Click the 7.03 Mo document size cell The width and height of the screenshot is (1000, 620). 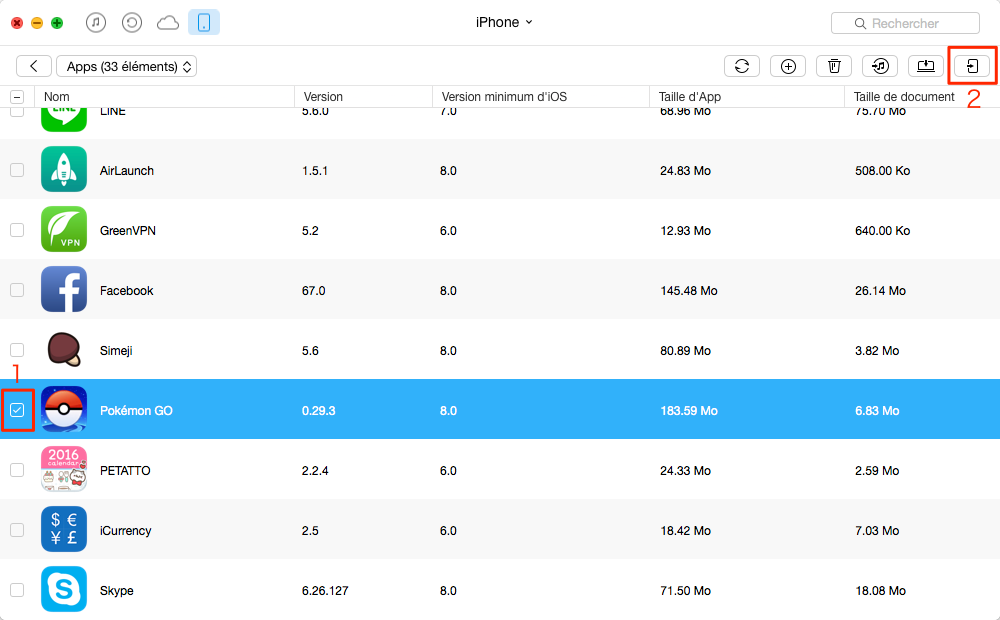pos(877,530)
